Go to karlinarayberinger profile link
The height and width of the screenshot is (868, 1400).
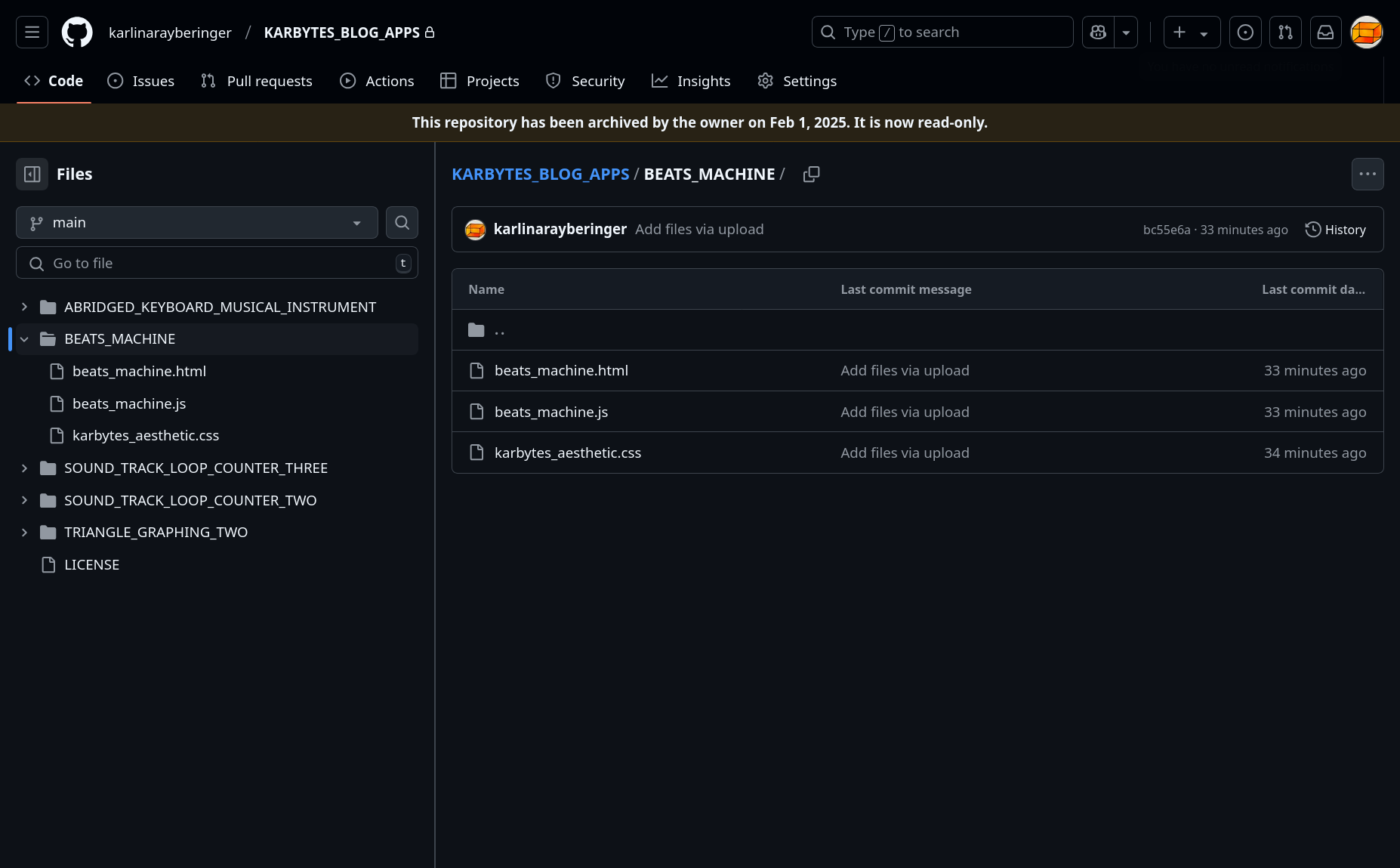coord(170,32)
